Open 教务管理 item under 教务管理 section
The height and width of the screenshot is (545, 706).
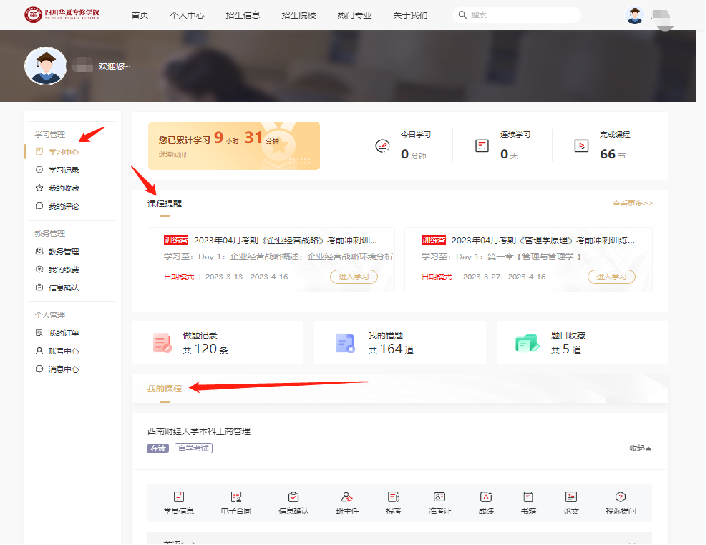(63, 251)
